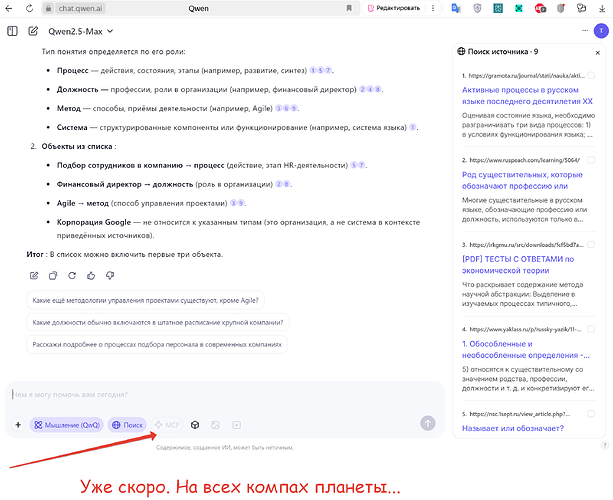Viewport: 613px width, 500px height.
Task: Select the suggestion about методологии кроме Agile
Action: click(145, 300)
